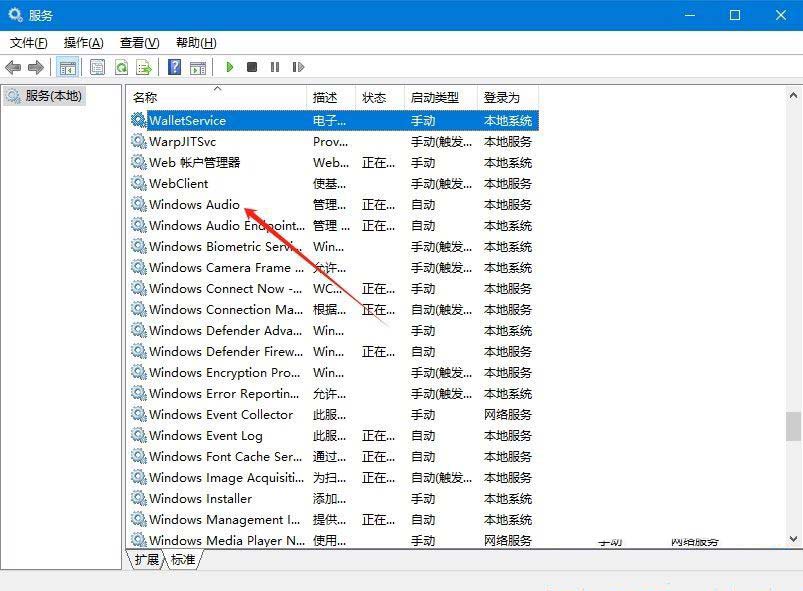Click the Forward arrow in the toolbar

point(36,67)
